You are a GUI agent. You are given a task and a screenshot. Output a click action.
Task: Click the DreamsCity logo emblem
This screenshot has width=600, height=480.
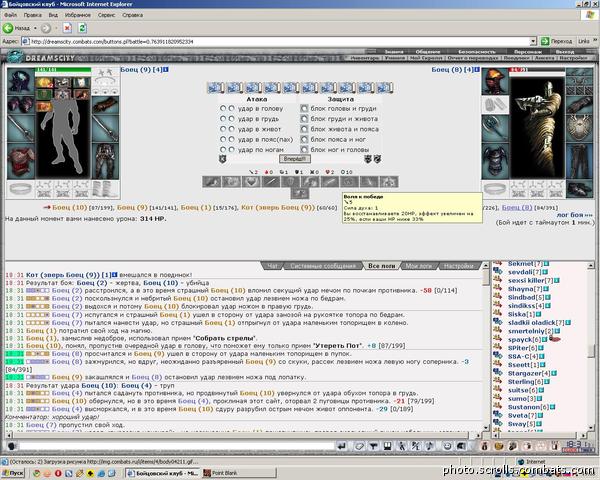coord(15,57)
